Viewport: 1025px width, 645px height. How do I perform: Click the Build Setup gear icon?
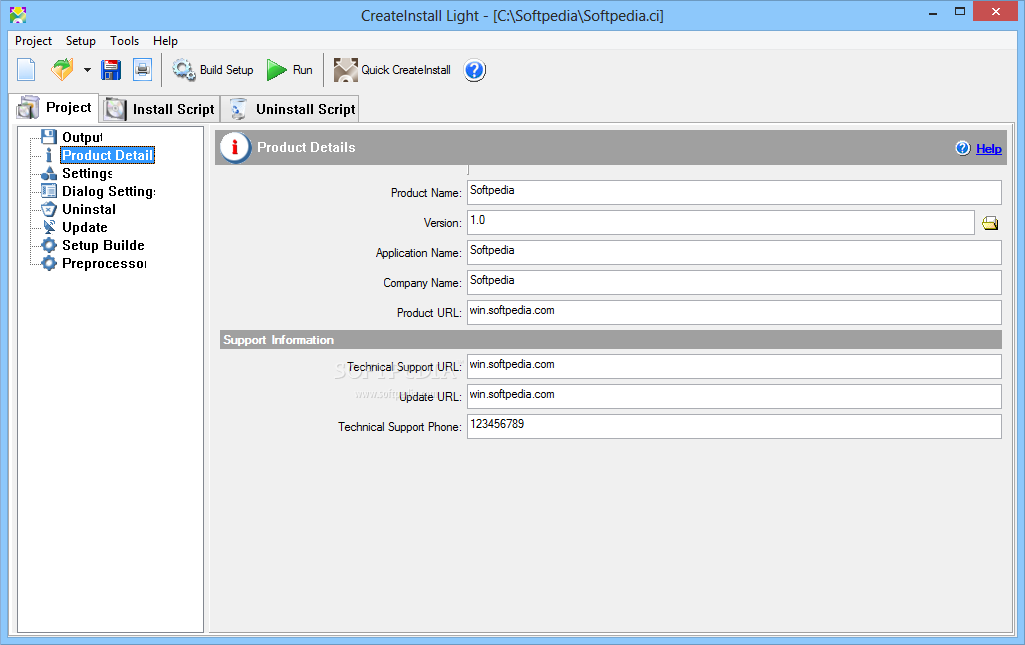click(184, 70)
